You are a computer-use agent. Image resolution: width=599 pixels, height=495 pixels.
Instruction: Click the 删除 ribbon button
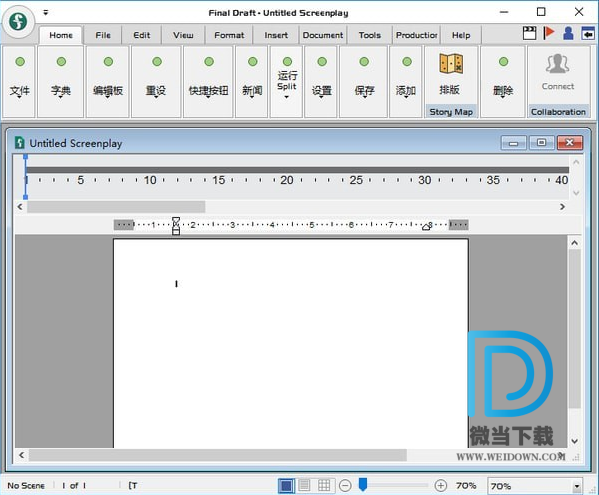(x=503, y=82)
